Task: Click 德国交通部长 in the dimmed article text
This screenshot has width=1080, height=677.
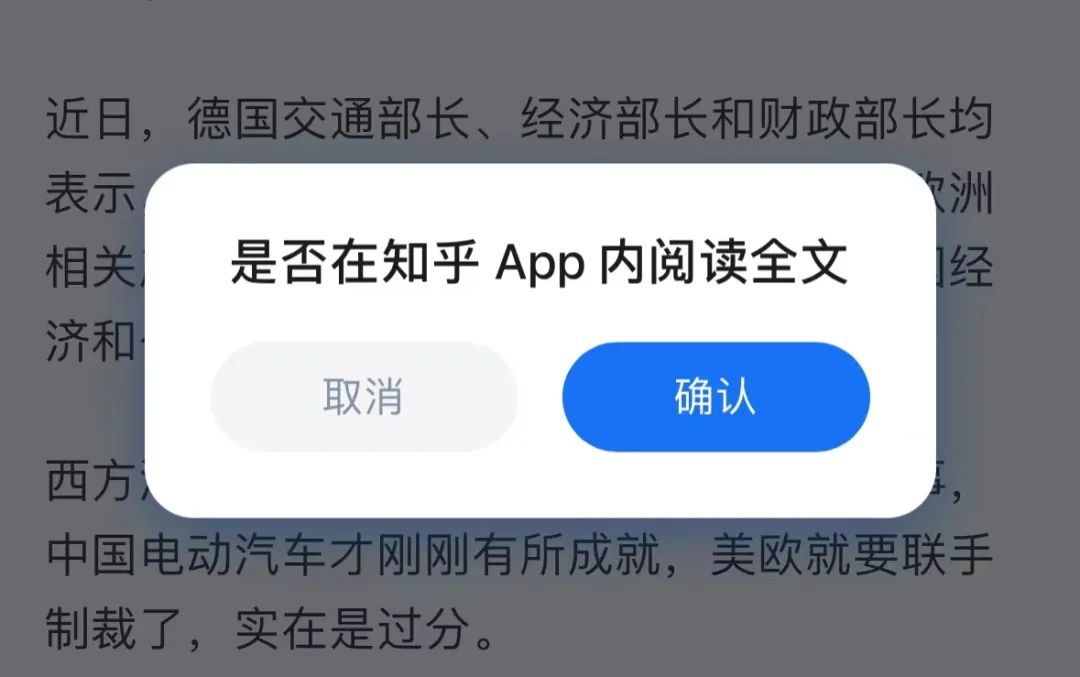Action: point(329,118)
